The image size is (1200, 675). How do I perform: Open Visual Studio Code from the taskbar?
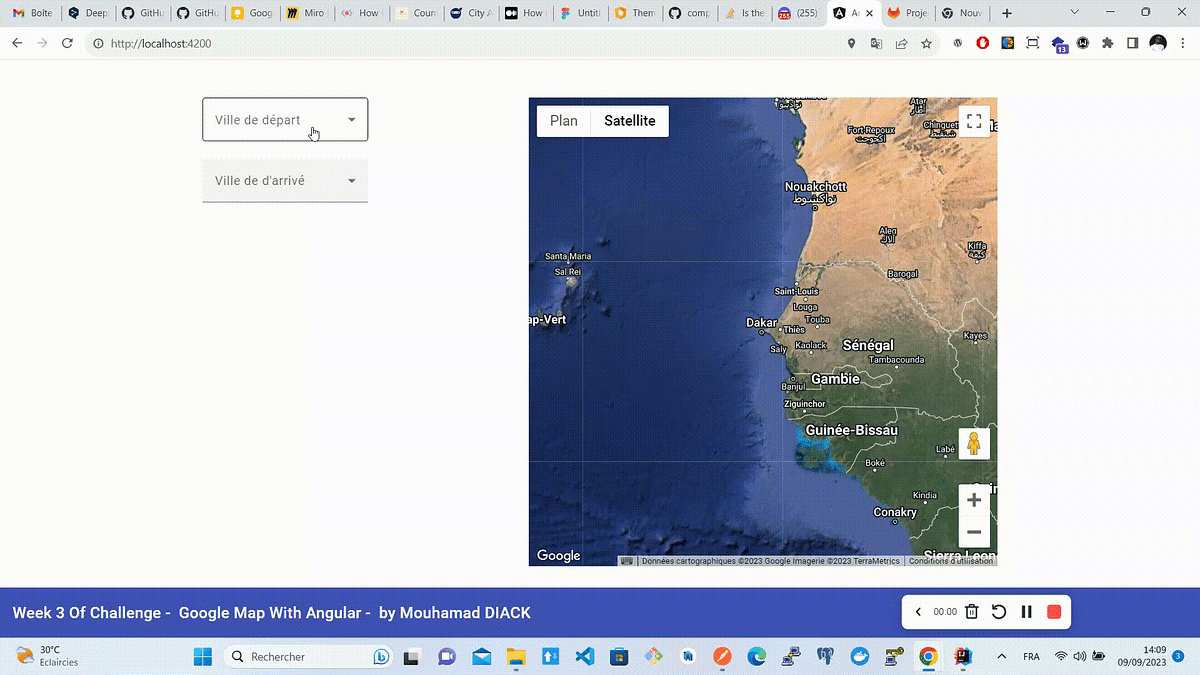(583, 657)
